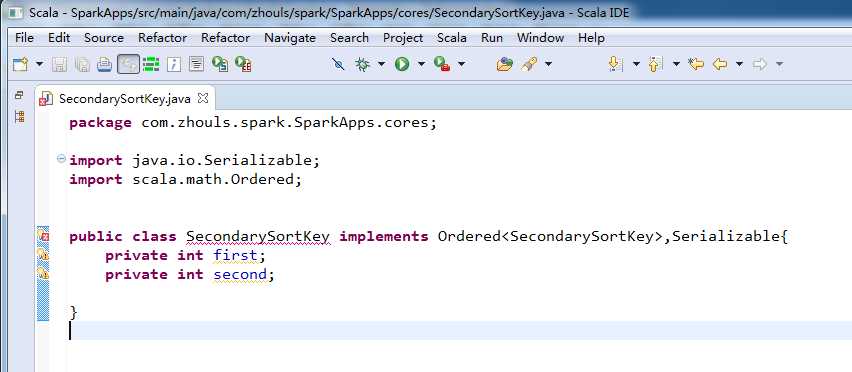The height and width of the screenshot is (372, 852).
Task: Click the Open Type folder icon
Action: (x=504, y=65)
